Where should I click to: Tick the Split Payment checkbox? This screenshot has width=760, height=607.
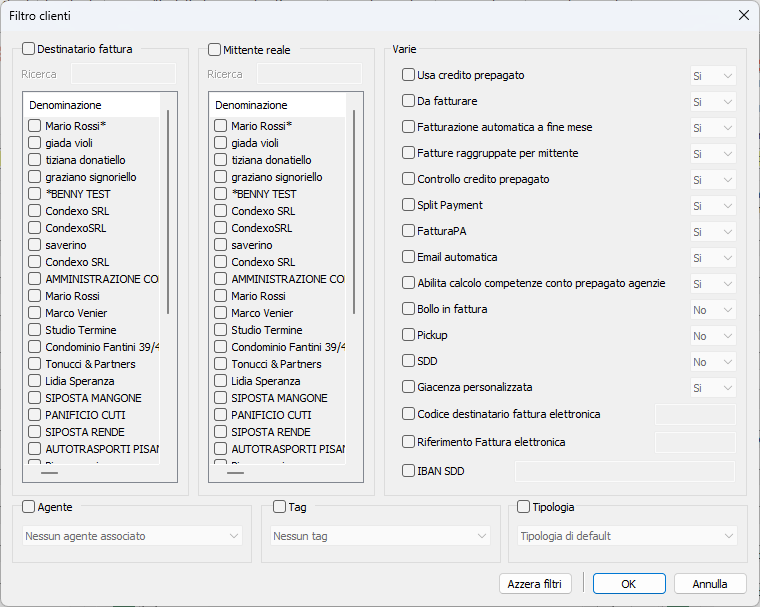(x=408, y=205)
